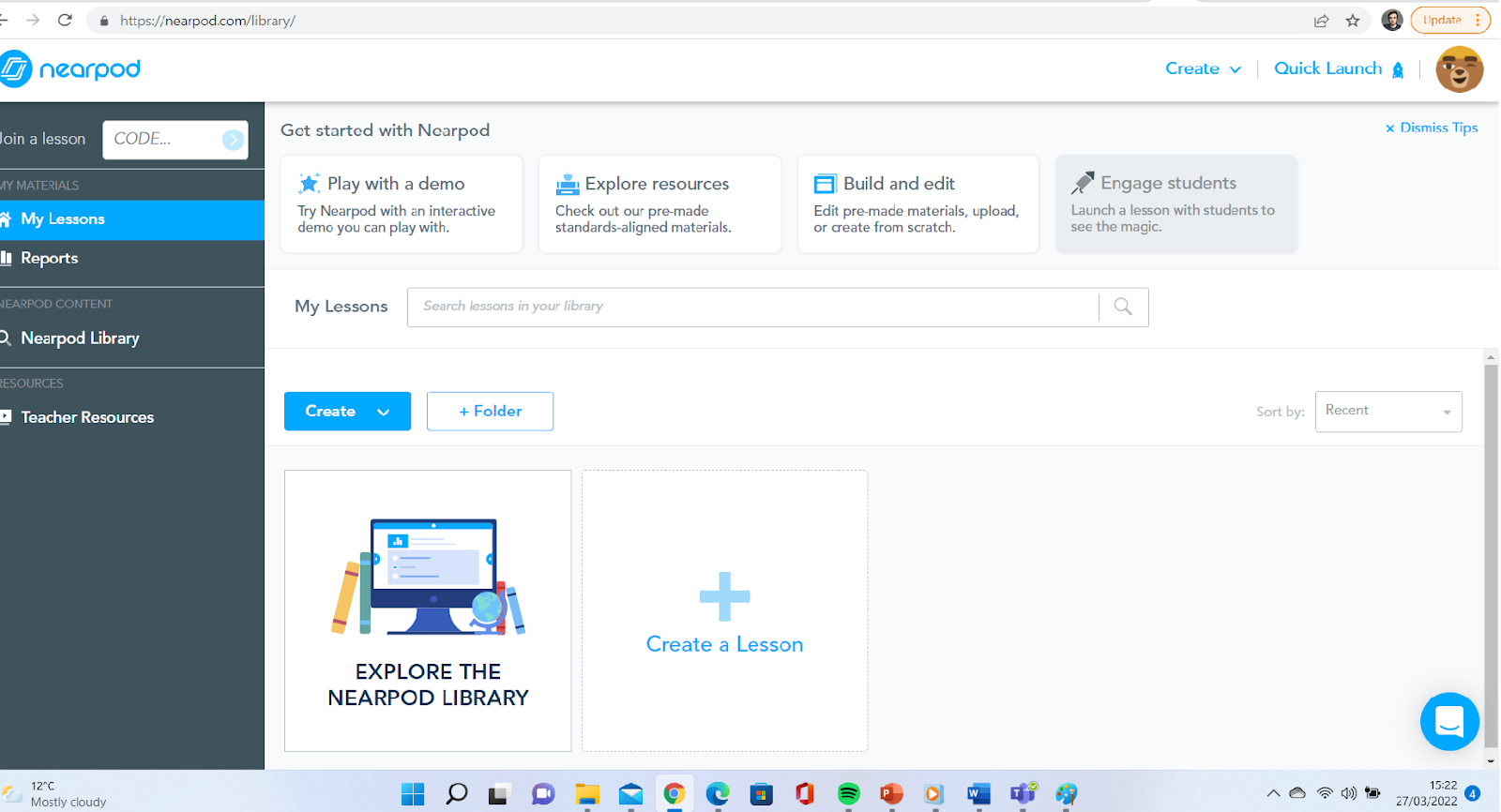Image resolution: width=1501 pixels, height=812 pixels.
Task: Click browser forward arrow
Action: (x=33, y=20)
